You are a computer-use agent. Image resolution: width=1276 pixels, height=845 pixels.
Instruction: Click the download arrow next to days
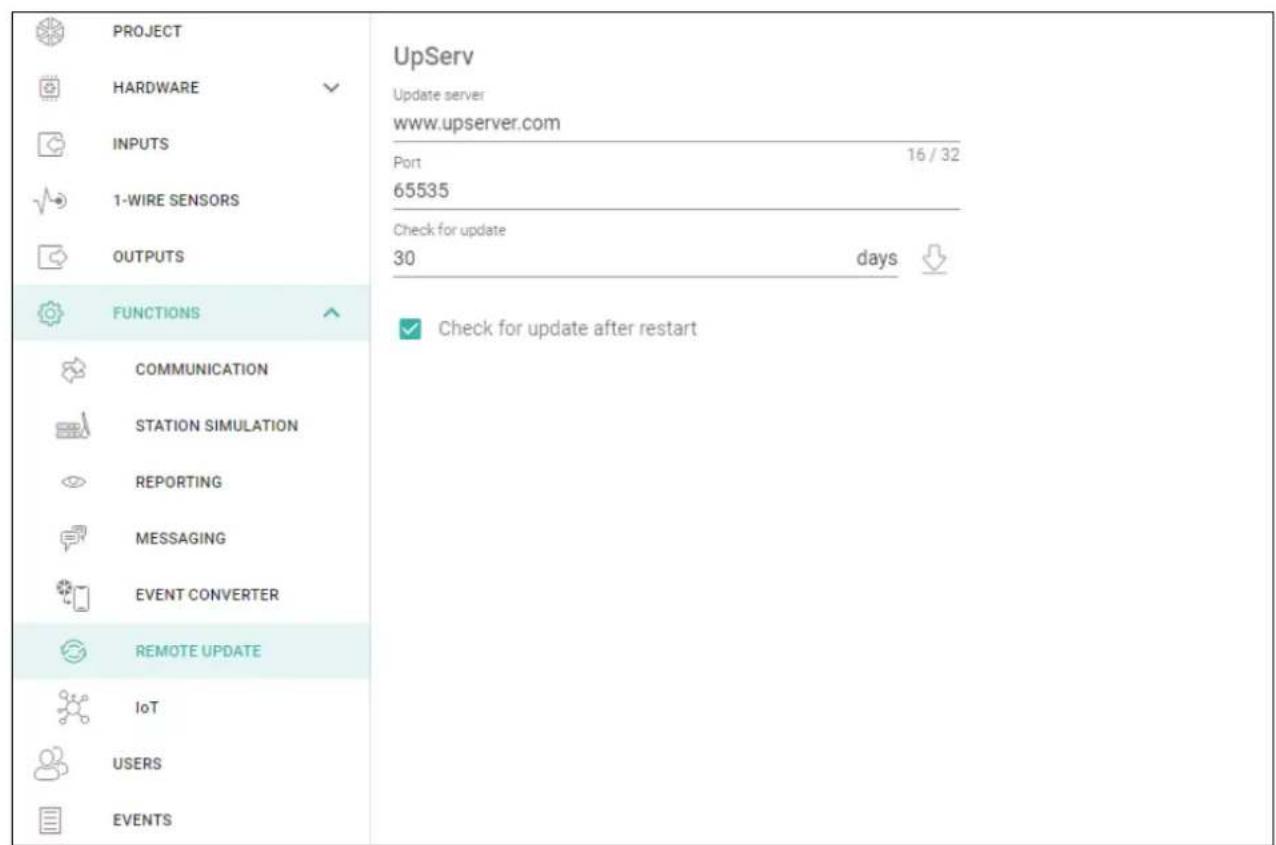(932, 259)
